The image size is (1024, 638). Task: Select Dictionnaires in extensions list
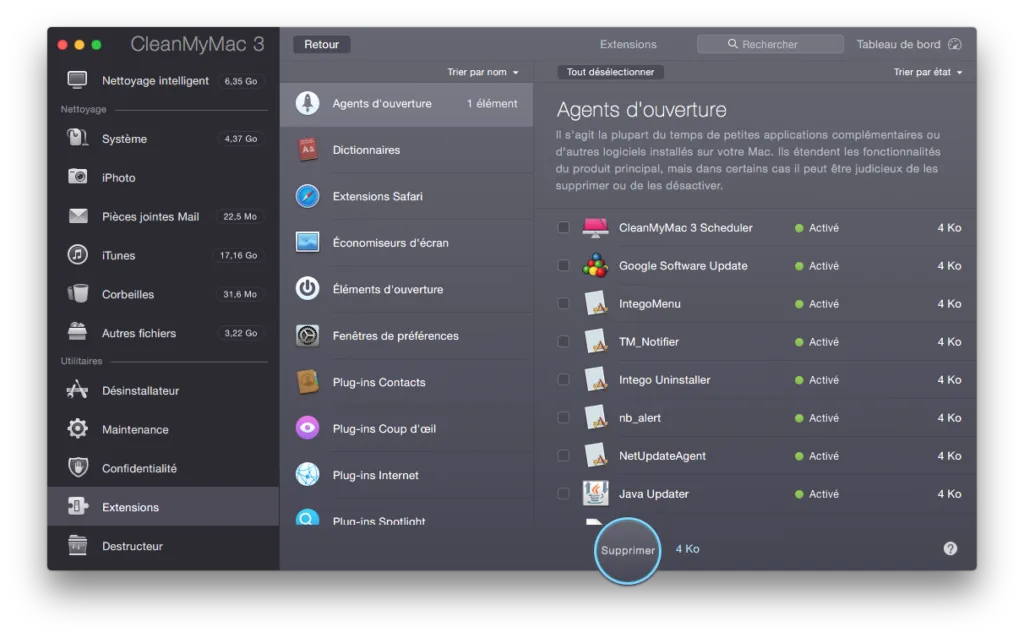pyautogui.click(x=406, y=150)
